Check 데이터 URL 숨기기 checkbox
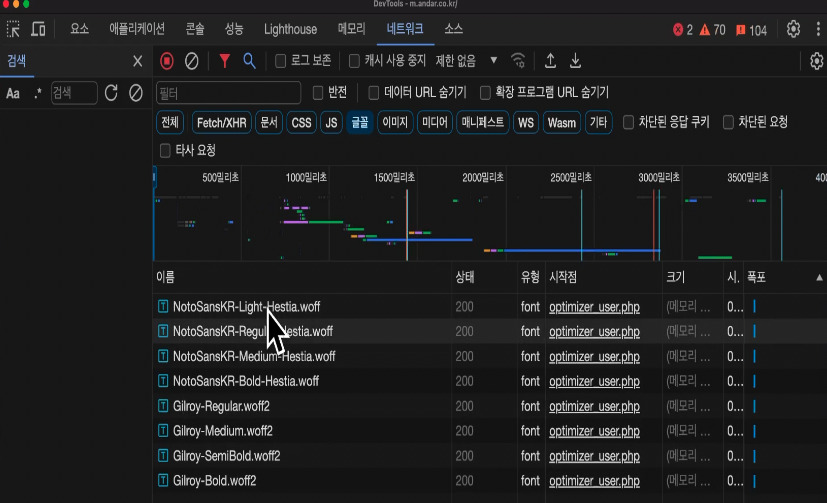This screenshot has width=827, height=503. (x=373, y=93)
